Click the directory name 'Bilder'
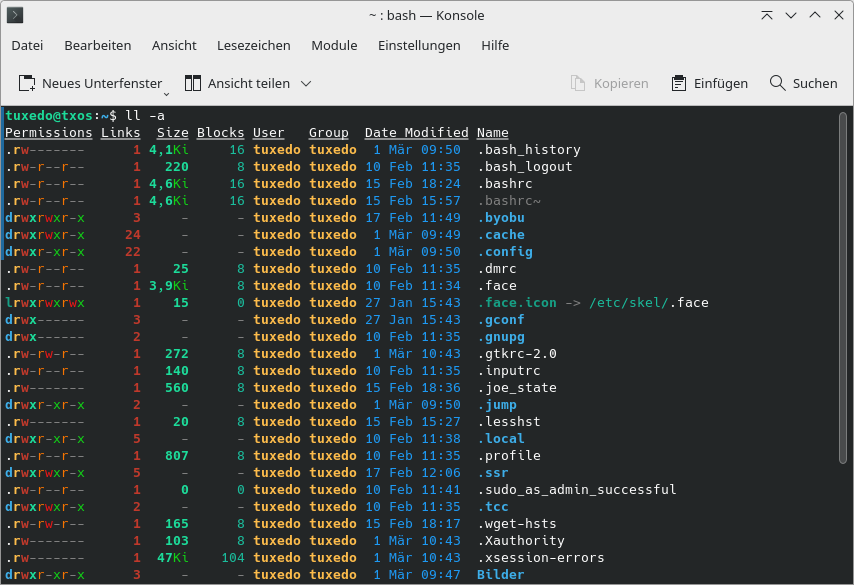The width and height of the screenshot is (854, 585). pos(501,575)
